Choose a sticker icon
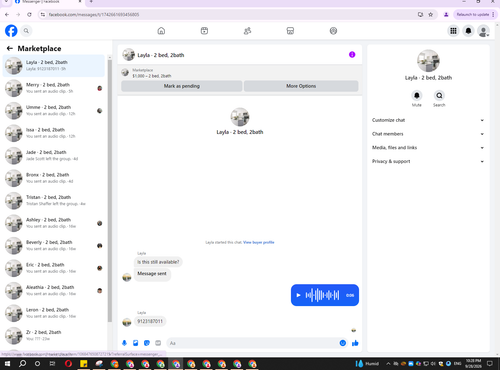The image size is (500, 370). tap(147, 343)
